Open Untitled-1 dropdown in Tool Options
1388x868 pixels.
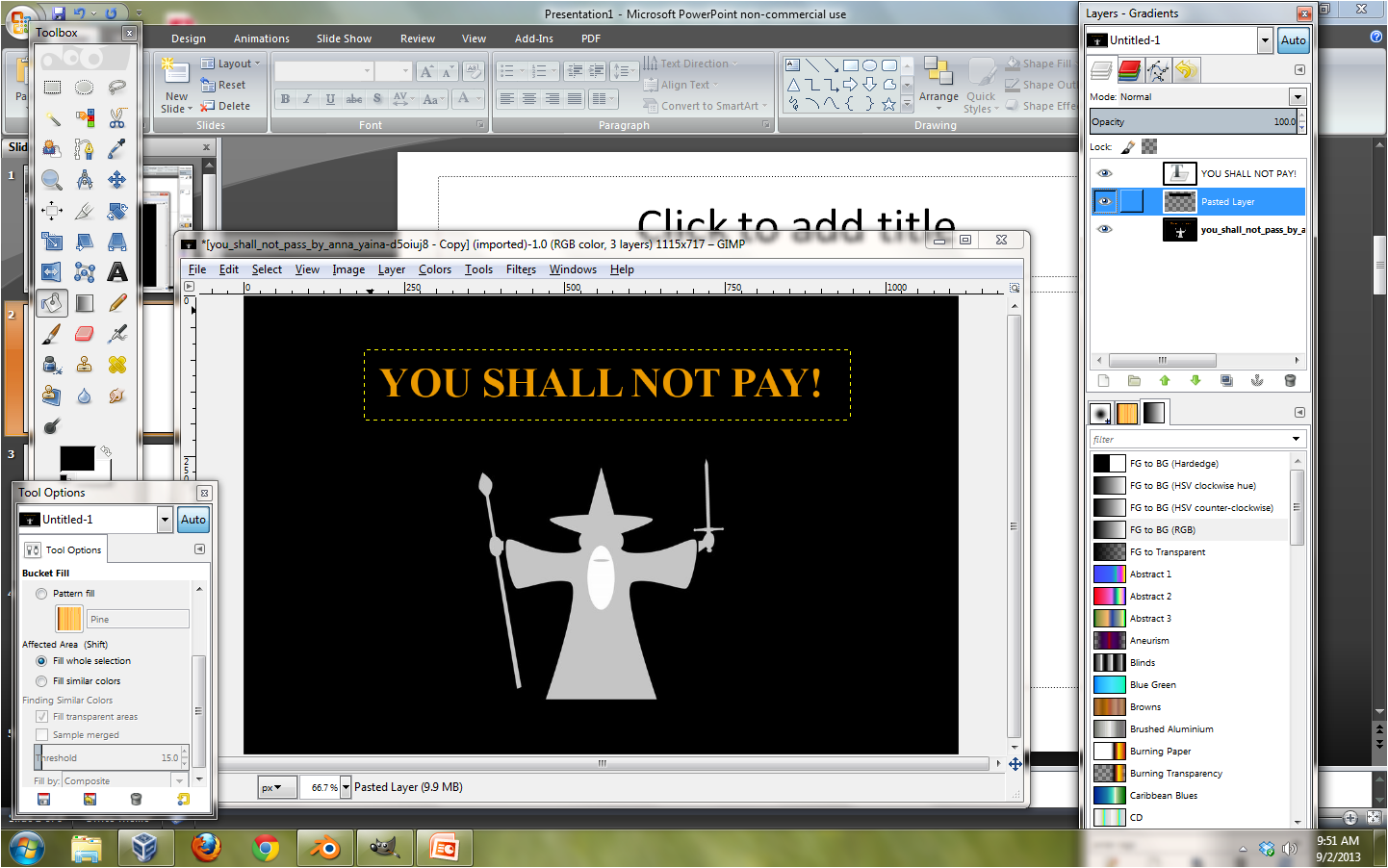tap(165, 520)
